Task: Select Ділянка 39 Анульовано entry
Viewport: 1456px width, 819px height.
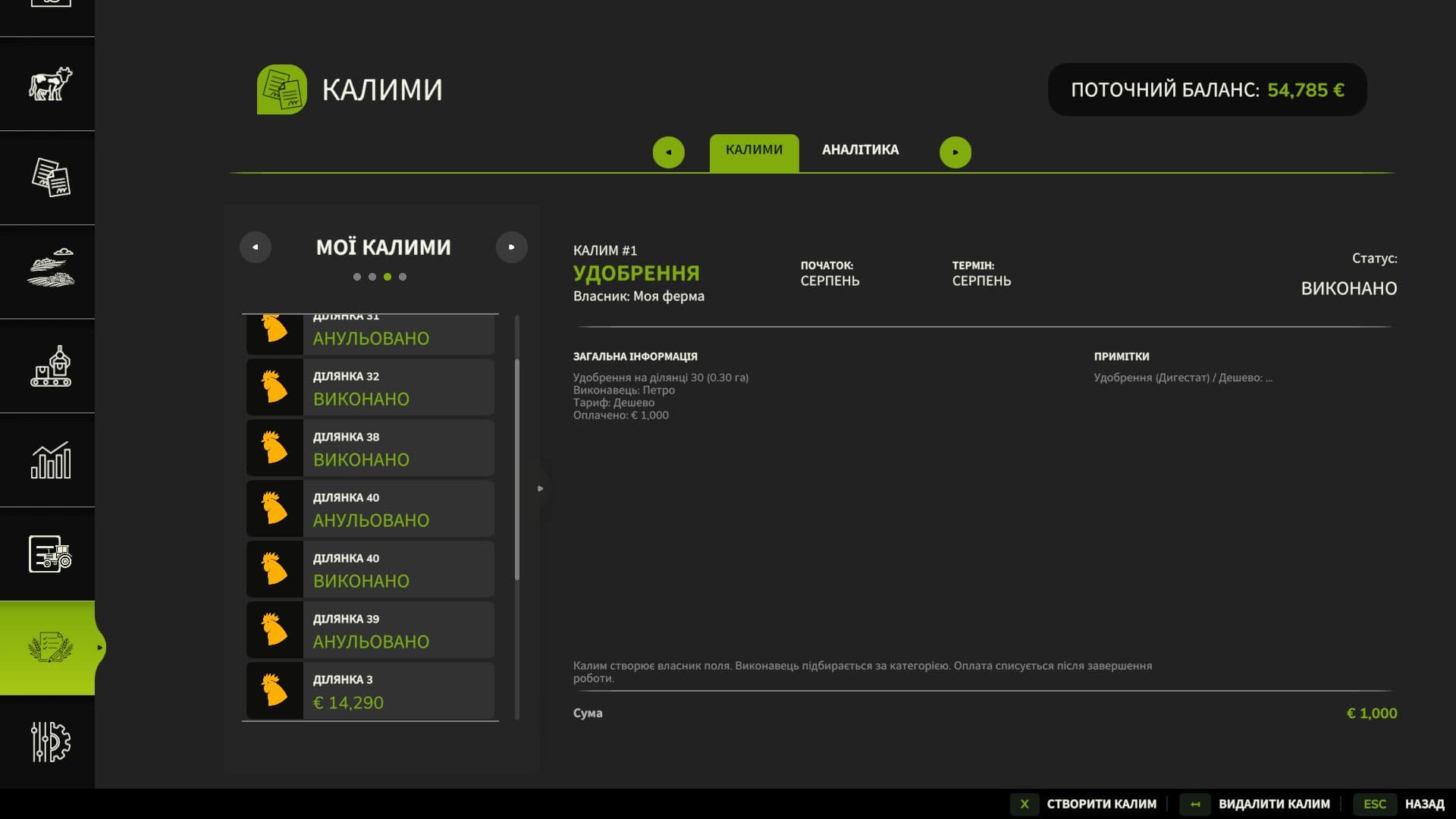Action: tap(370, 629)
